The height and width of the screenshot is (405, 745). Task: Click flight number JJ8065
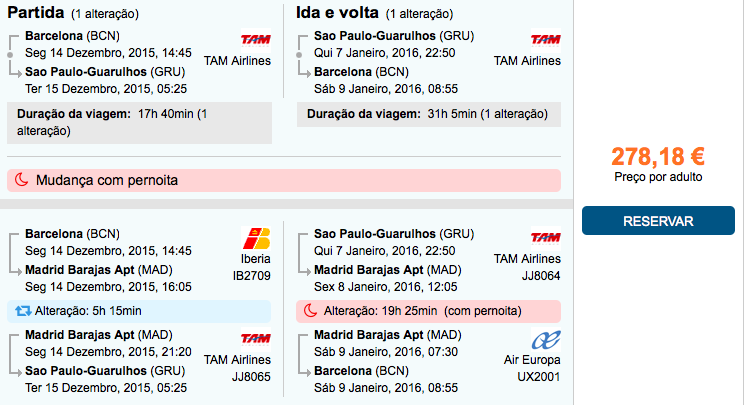click(x=251, y=377)
